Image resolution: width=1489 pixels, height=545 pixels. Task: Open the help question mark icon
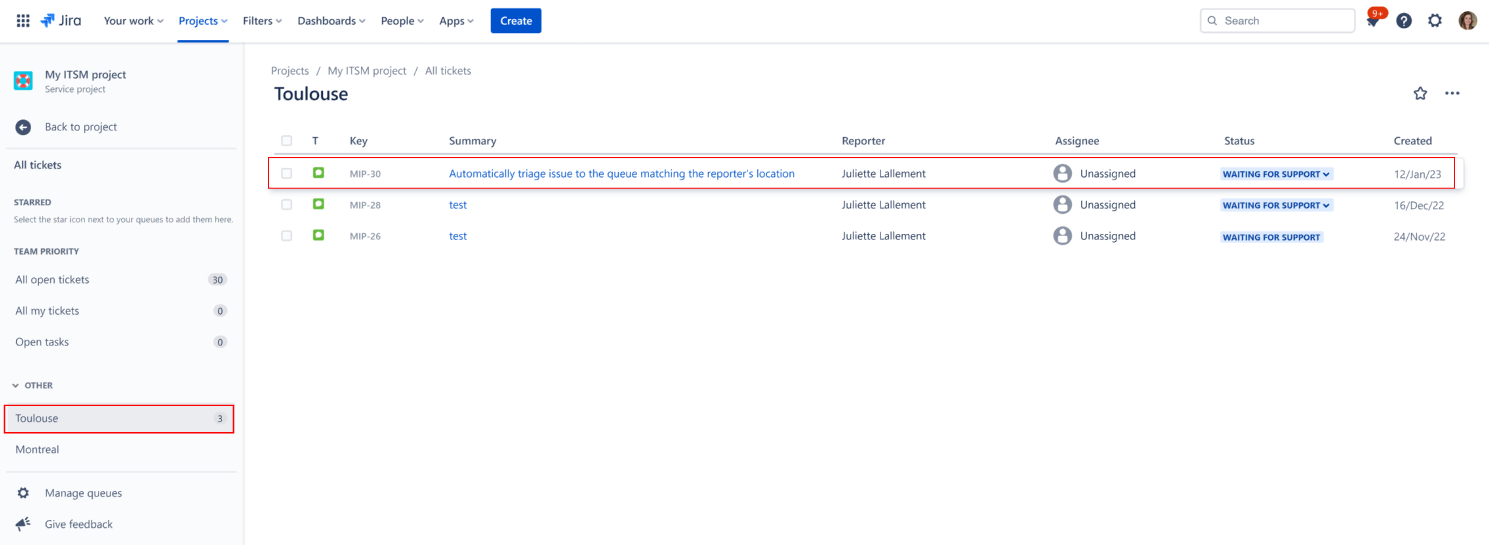(x=1404, y=21)
